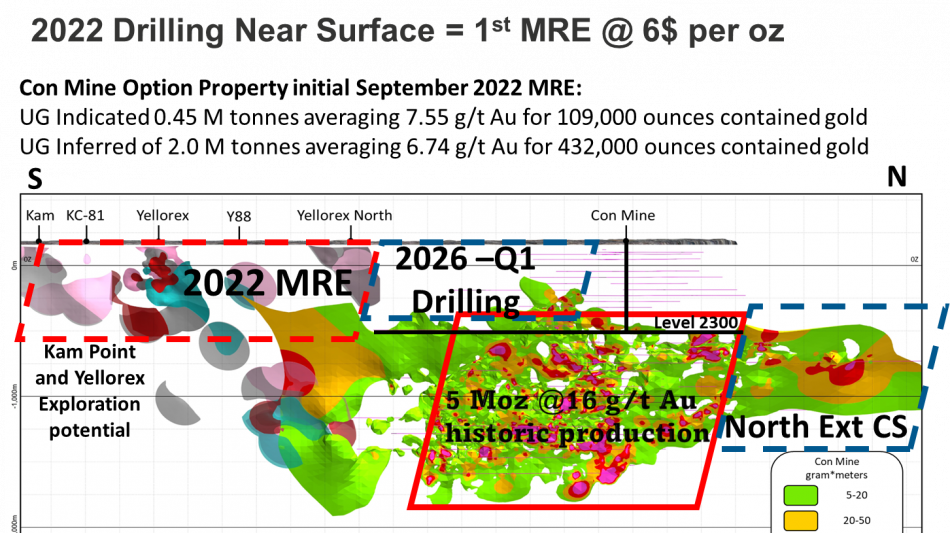Select the 2022 MRE label
Screen dimensions: 950x533
(x=267, y=283)
